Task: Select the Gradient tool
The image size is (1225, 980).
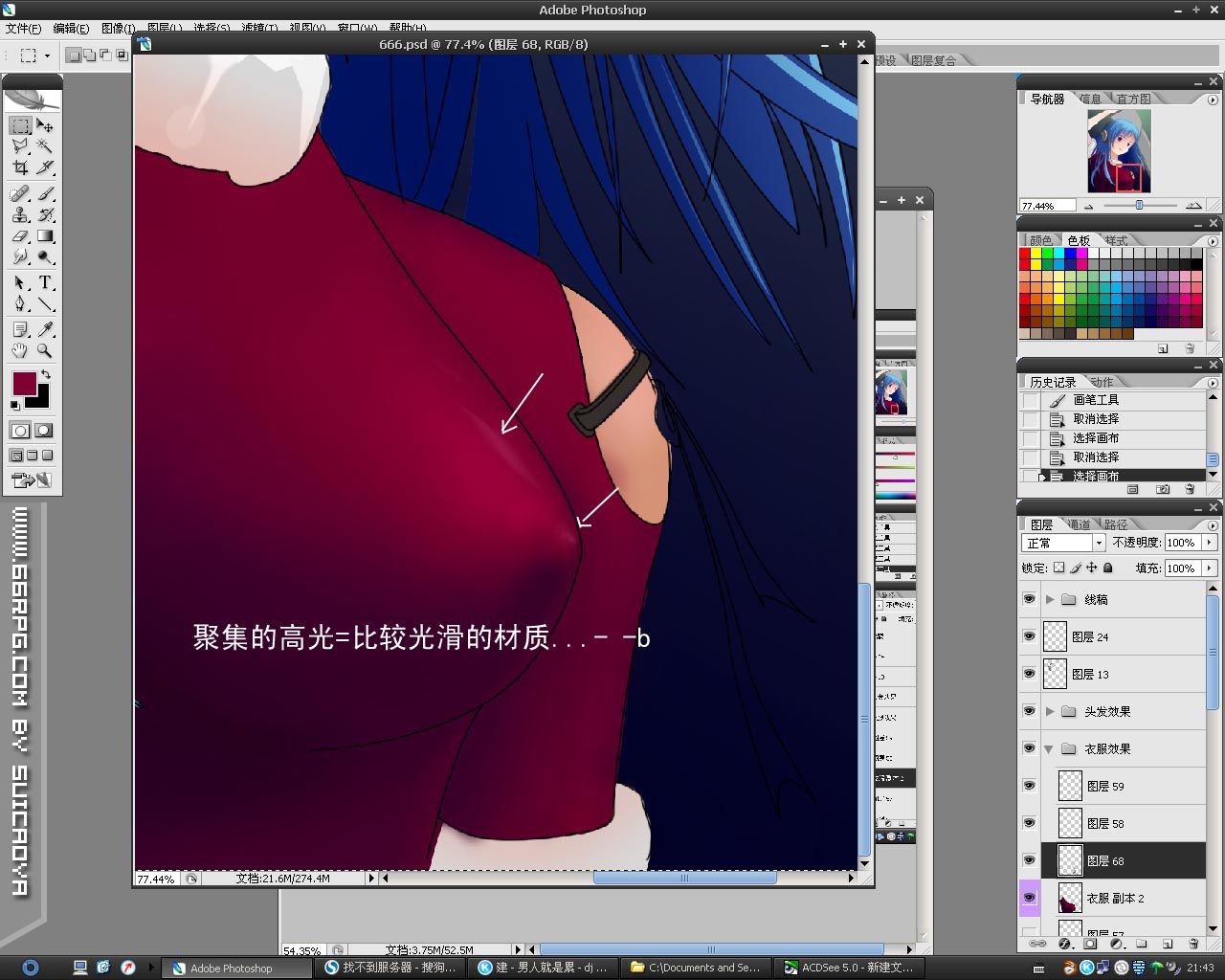Action: point(45,235)
